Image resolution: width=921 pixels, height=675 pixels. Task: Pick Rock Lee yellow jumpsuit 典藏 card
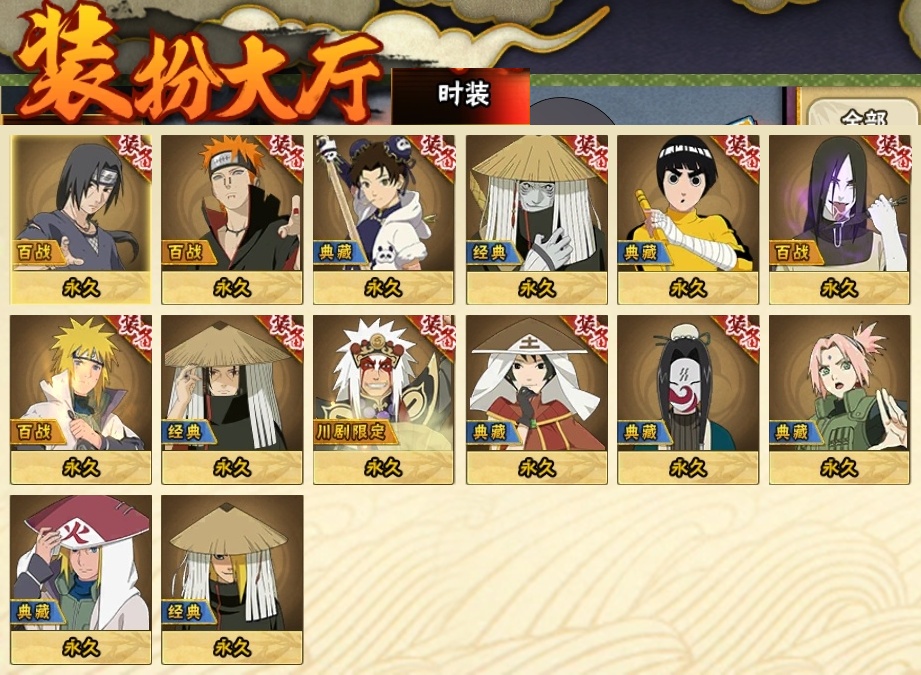click(x=688, y=220)
